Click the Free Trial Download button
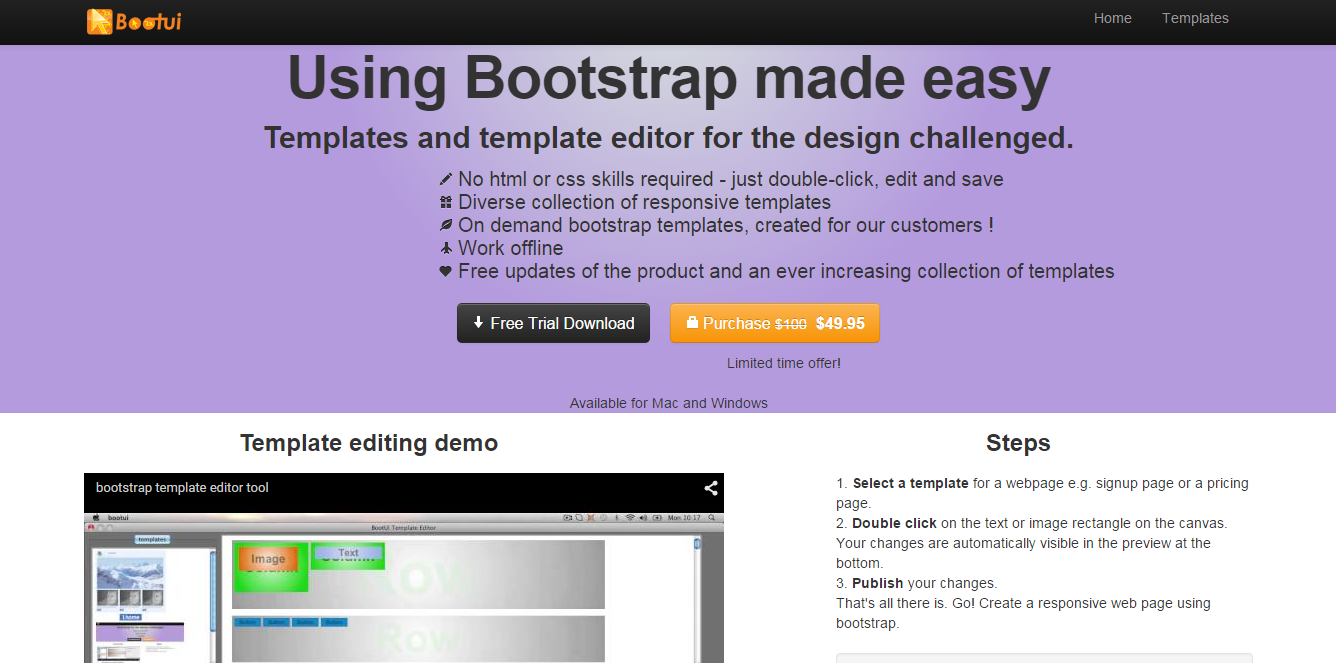The image size is (1336, 663). (x=553, y=323)
